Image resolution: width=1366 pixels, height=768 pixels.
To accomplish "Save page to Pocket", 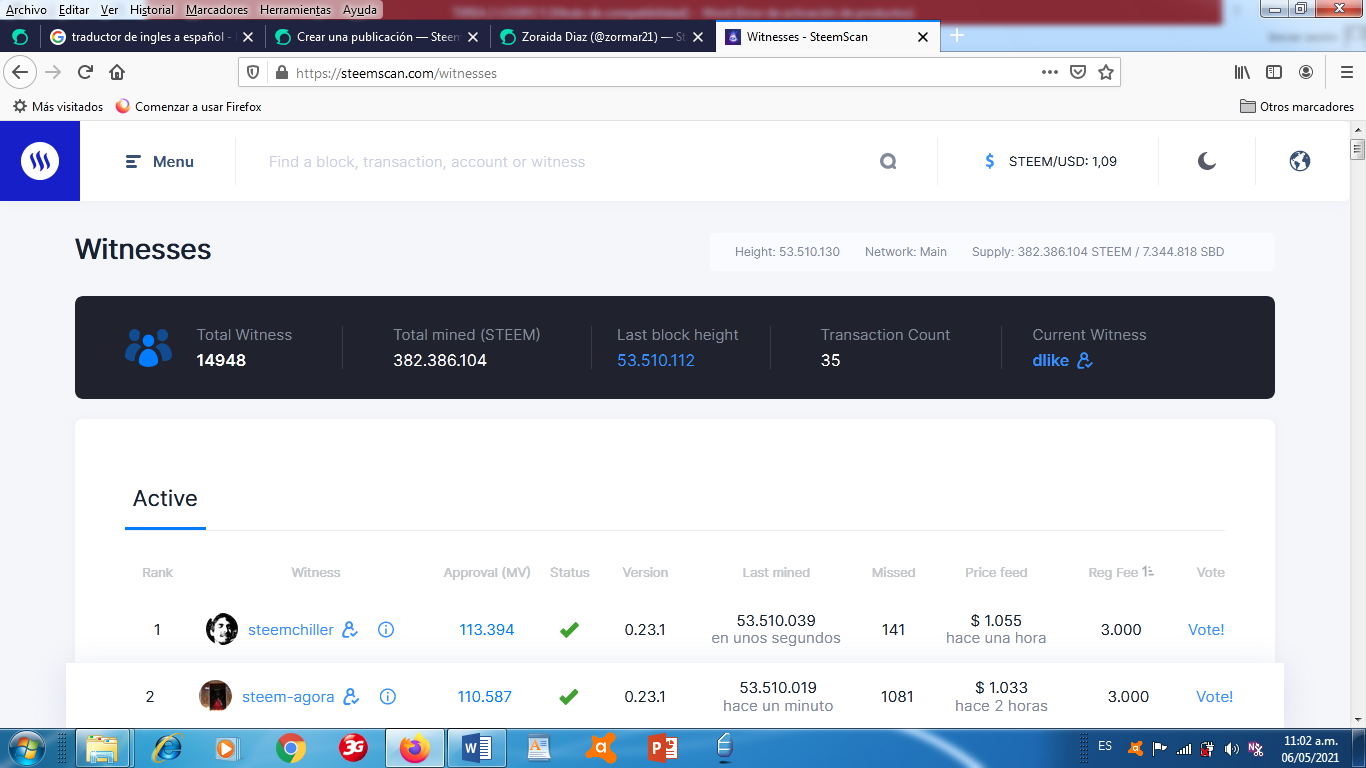I will pyautogui.click(x=1078, y=72).
